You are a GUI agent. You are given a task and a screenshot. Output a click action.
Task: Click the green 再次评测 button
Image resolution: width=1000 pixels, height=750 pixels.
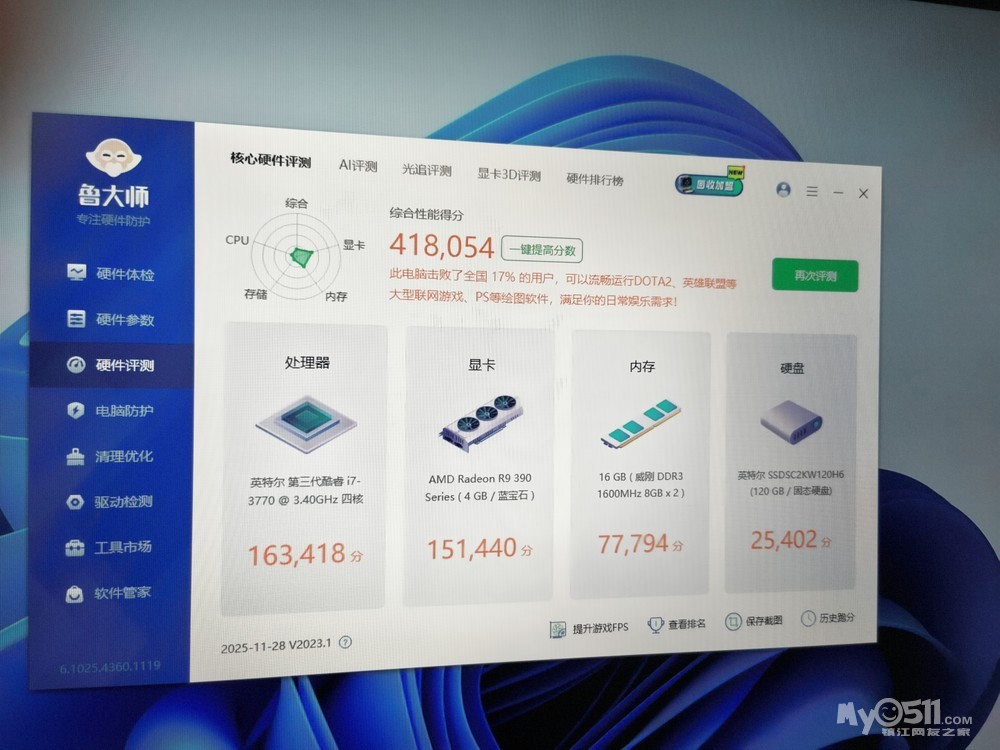[814, 275]
